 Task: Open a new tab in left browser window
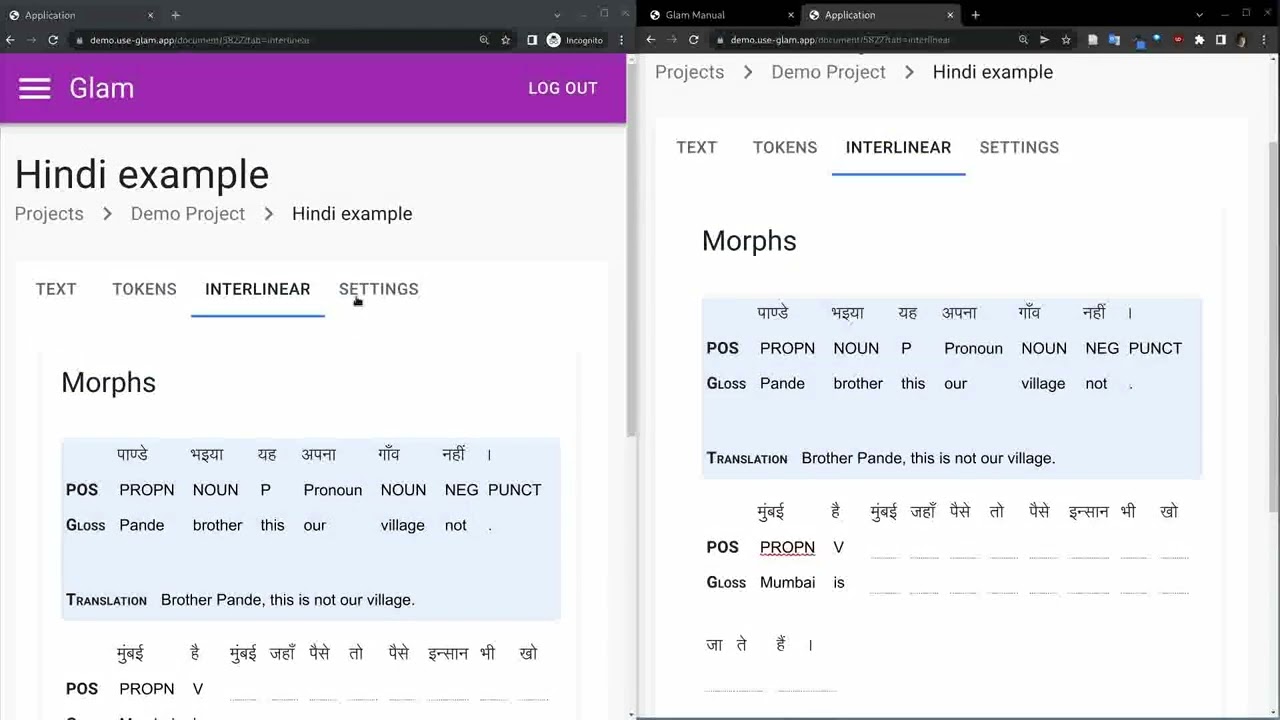pos(176,15)
